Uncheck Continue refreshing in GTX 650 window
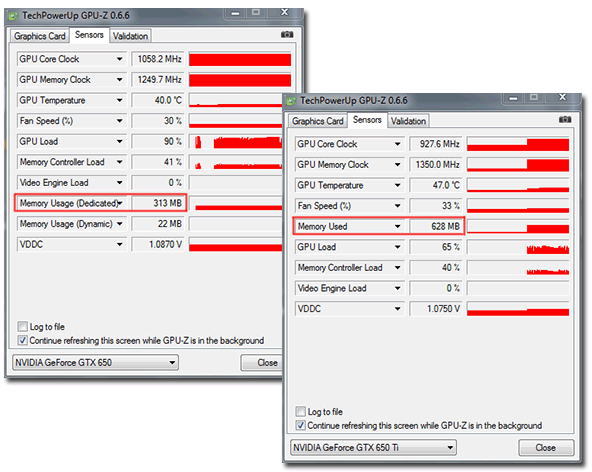Screen dimensions: 592x472 coord(23,340)
